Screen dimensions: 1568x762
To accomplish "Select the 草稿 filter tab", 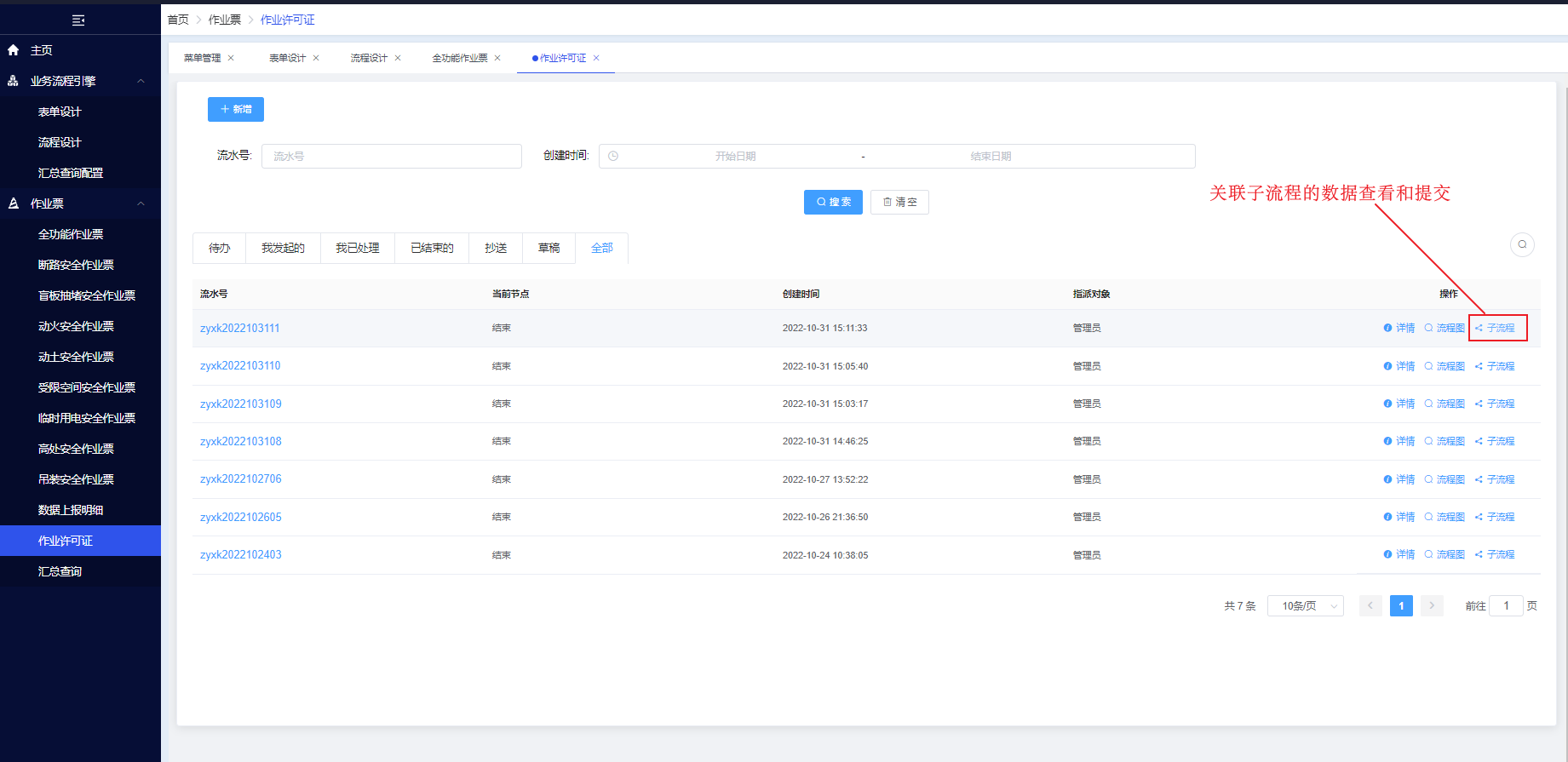I will [x=549, y=248].
